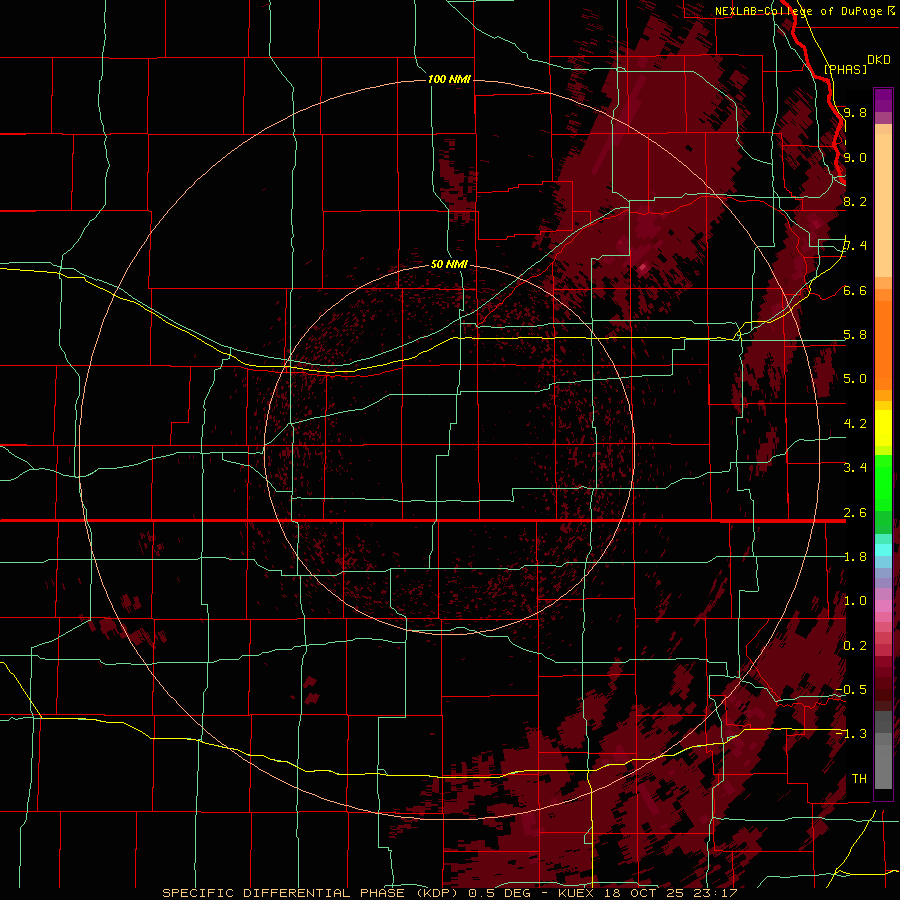This screenshot has height=900, width=900.
Task: Click the 8.2 value on the color scale
Action: click(855, 201)
